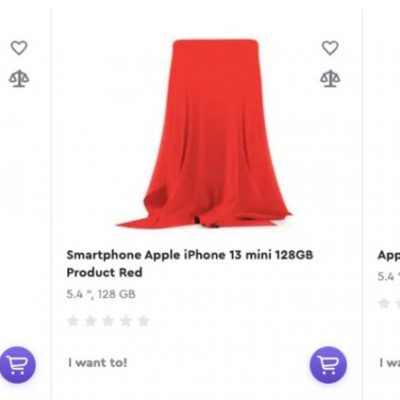This screenshot has height=400, width=400.
Task: Open Smartphone Apple iPhone 13 mini title link
Action: click(190, 263)
